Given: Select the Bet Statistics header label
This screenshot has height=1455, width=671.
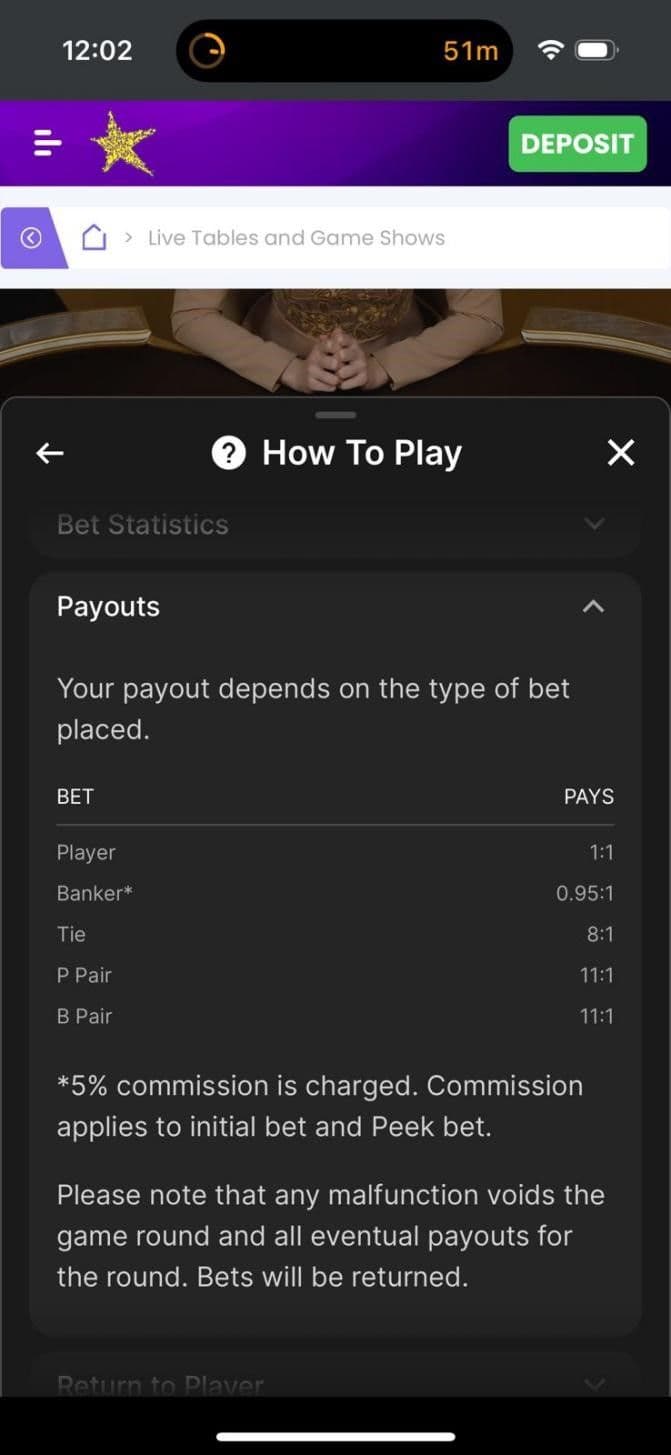Looking at the screenshot, I should 142,524.
